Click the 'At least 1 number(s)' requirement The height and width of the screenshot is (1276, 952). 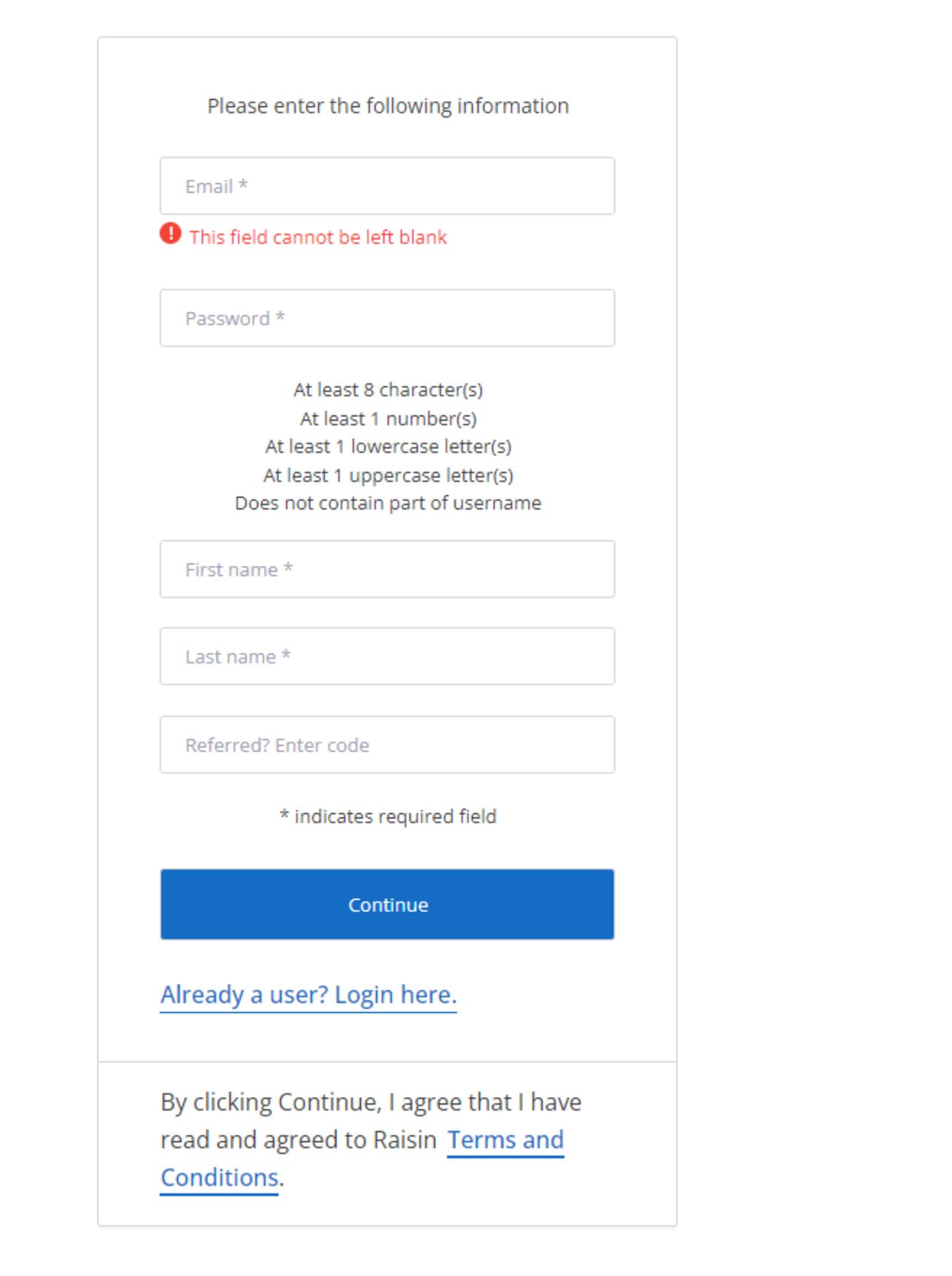(388, 419)
